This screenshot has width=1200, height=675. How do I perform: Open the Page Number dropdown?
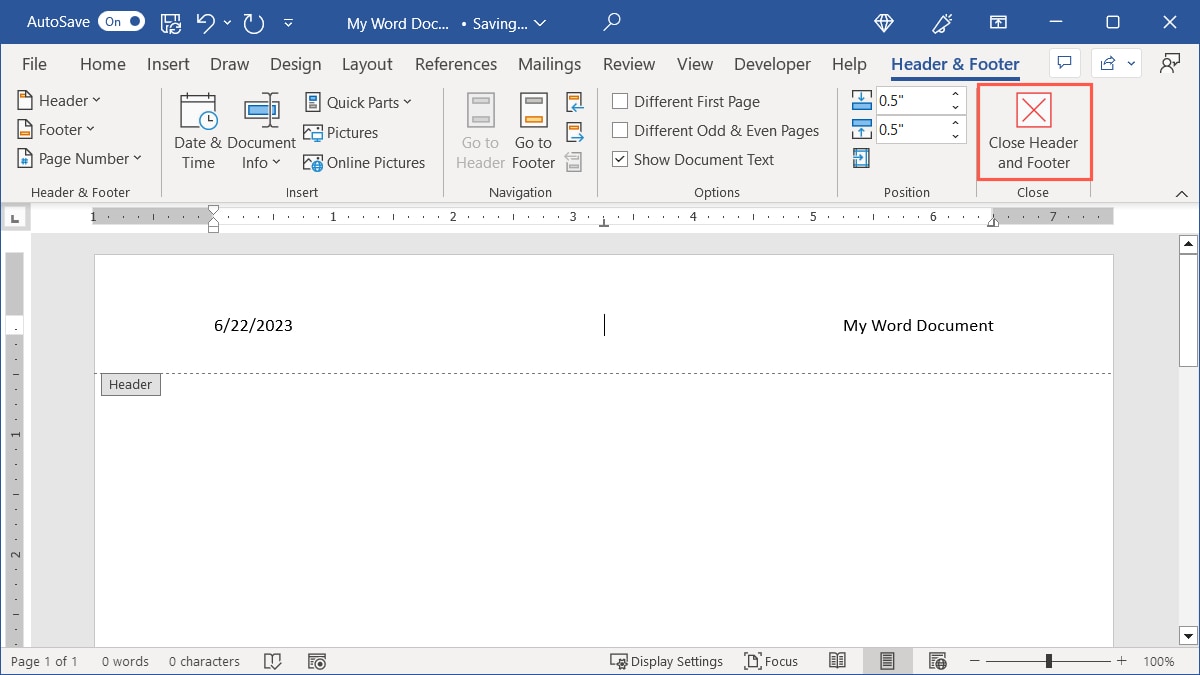click(x=80, y=158)
